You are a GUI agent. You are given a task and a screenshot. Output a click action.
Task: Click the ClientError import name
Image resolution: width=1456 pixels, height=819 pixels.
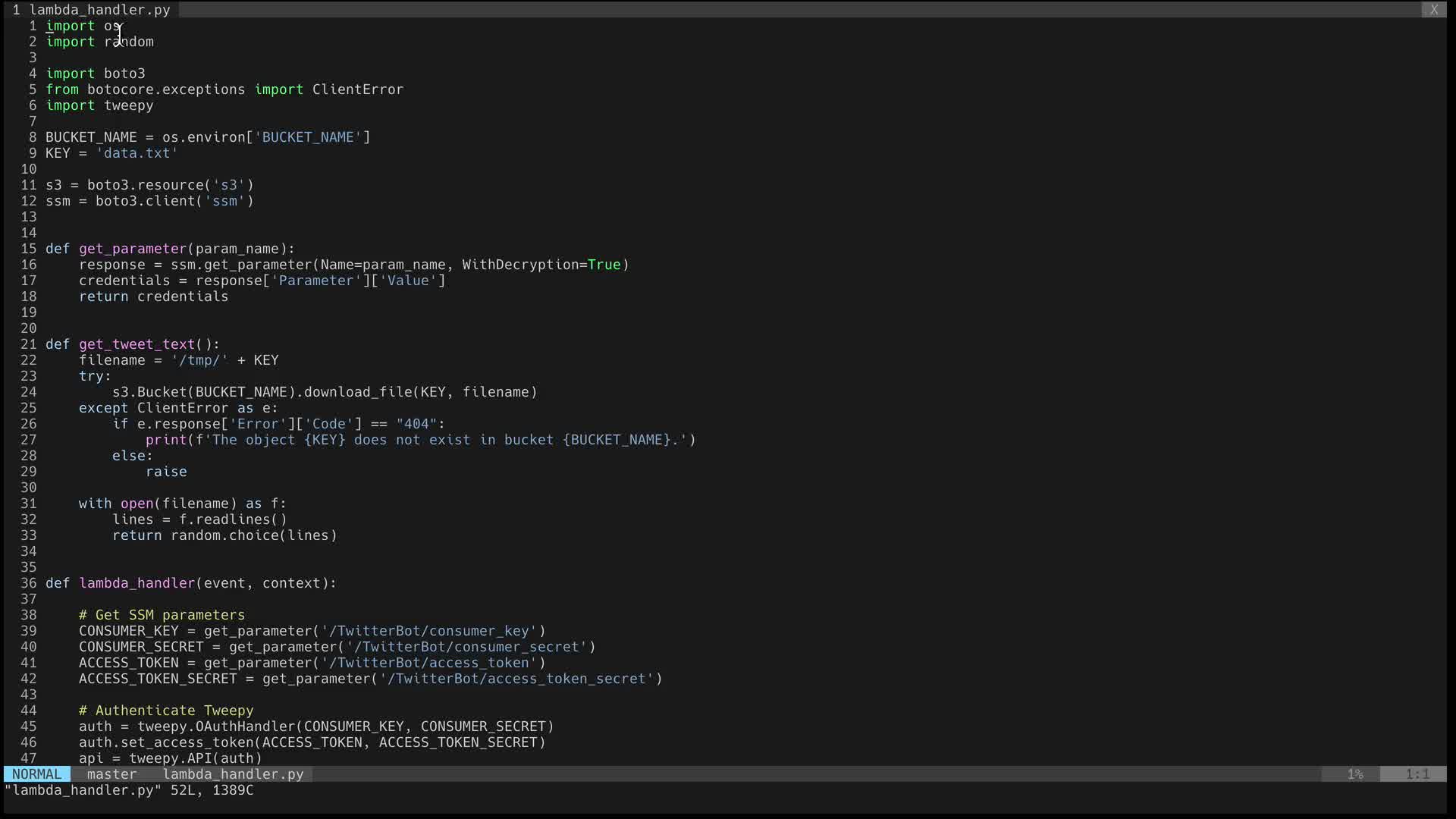coord(357,89)
